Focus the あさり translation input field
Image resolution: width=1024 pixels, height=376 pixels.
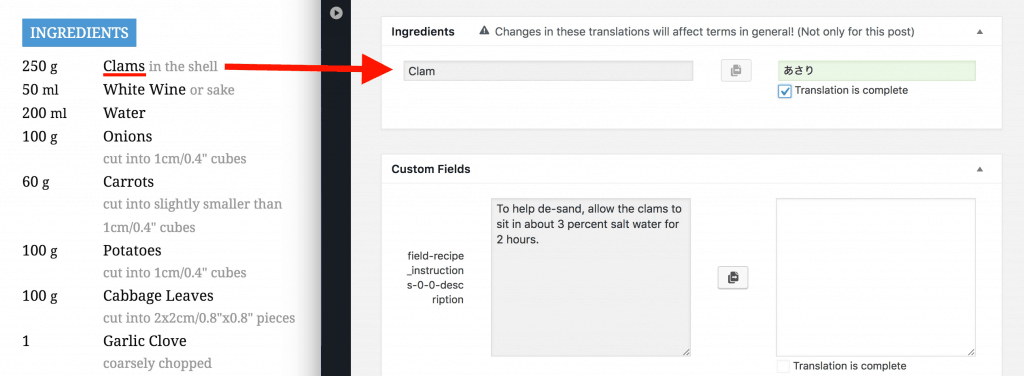click(877, 71)
